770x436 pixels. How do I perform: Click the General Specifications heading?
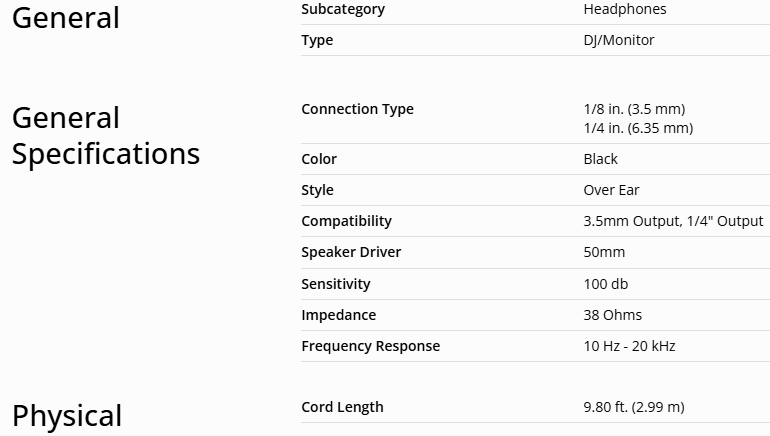pyautogui.click(x=105, y=136)
